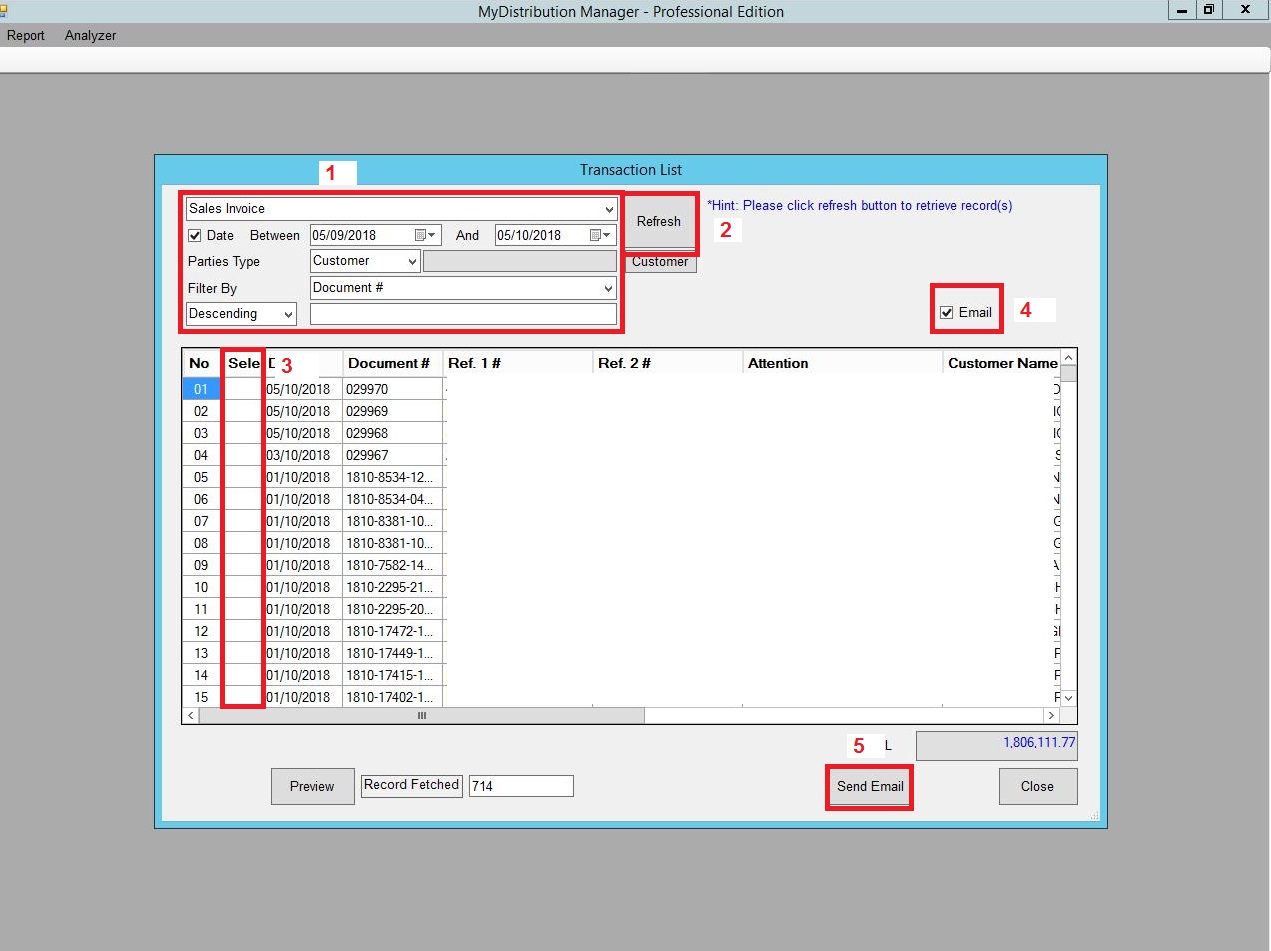This screenshot has height=951, width=1271.
Task: Click the filter text input field
Action: coord(463,314)
